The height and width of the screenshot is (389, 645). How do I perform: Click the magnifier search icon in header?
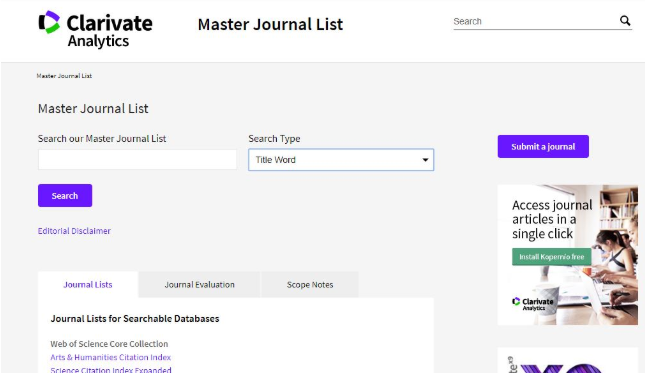tap(625, 21)
